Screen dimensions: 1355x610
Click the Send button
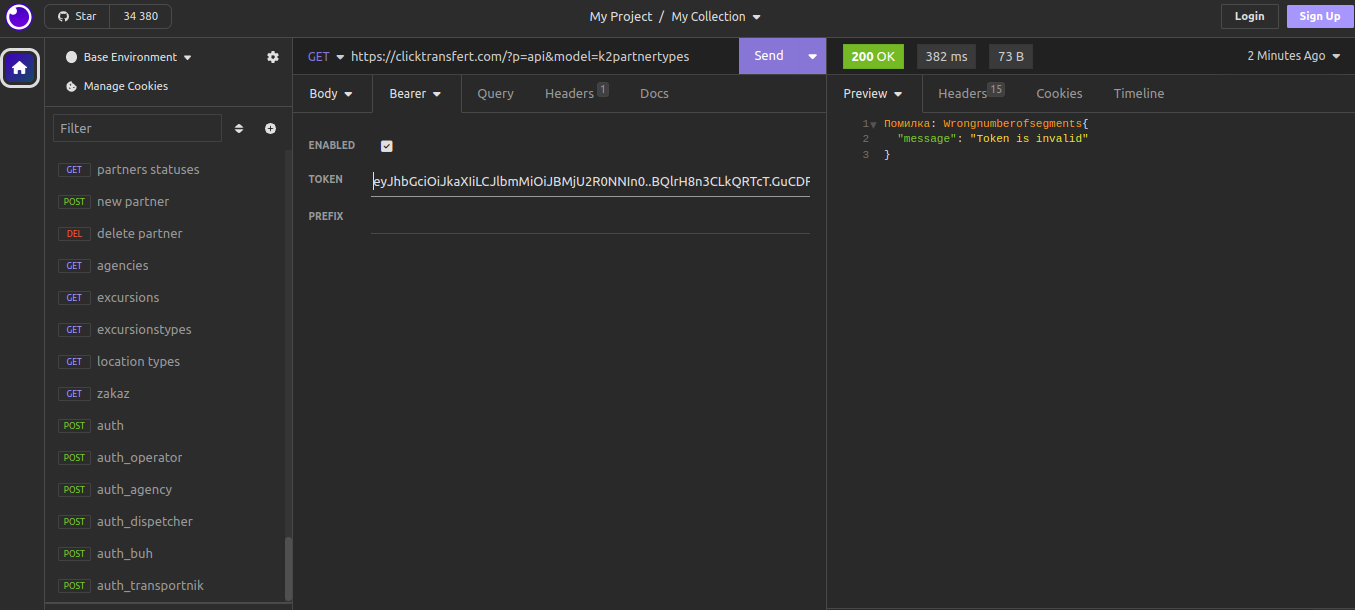[768, 56]
